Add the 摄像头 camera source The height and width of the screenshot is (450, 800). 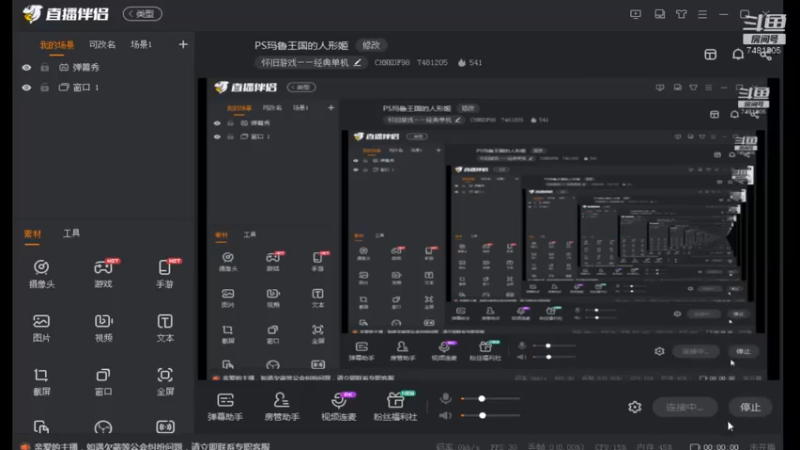pos(41,273)
